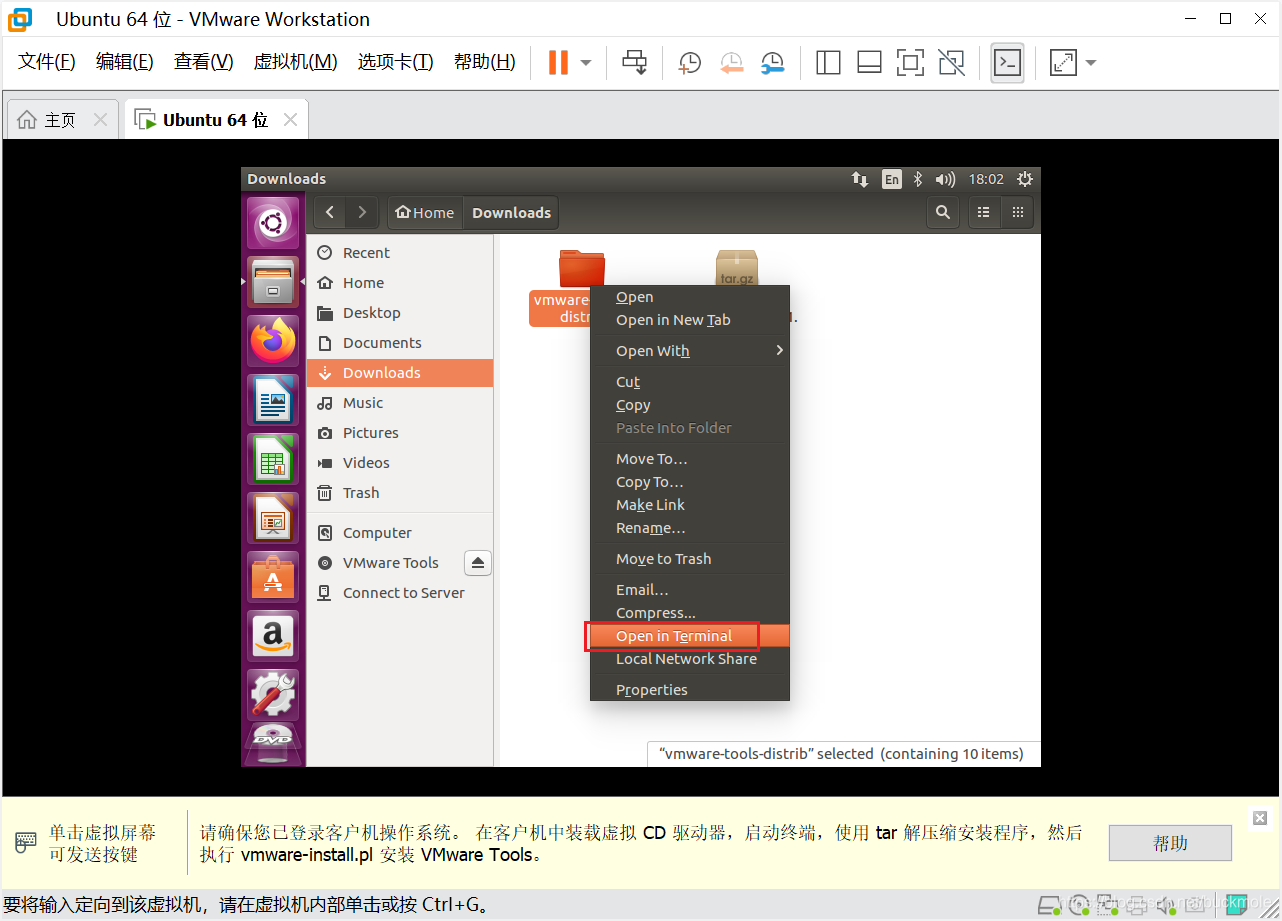Select Copy from the context menu
This screenshot has height=921, width=1282.
[690, 405]
